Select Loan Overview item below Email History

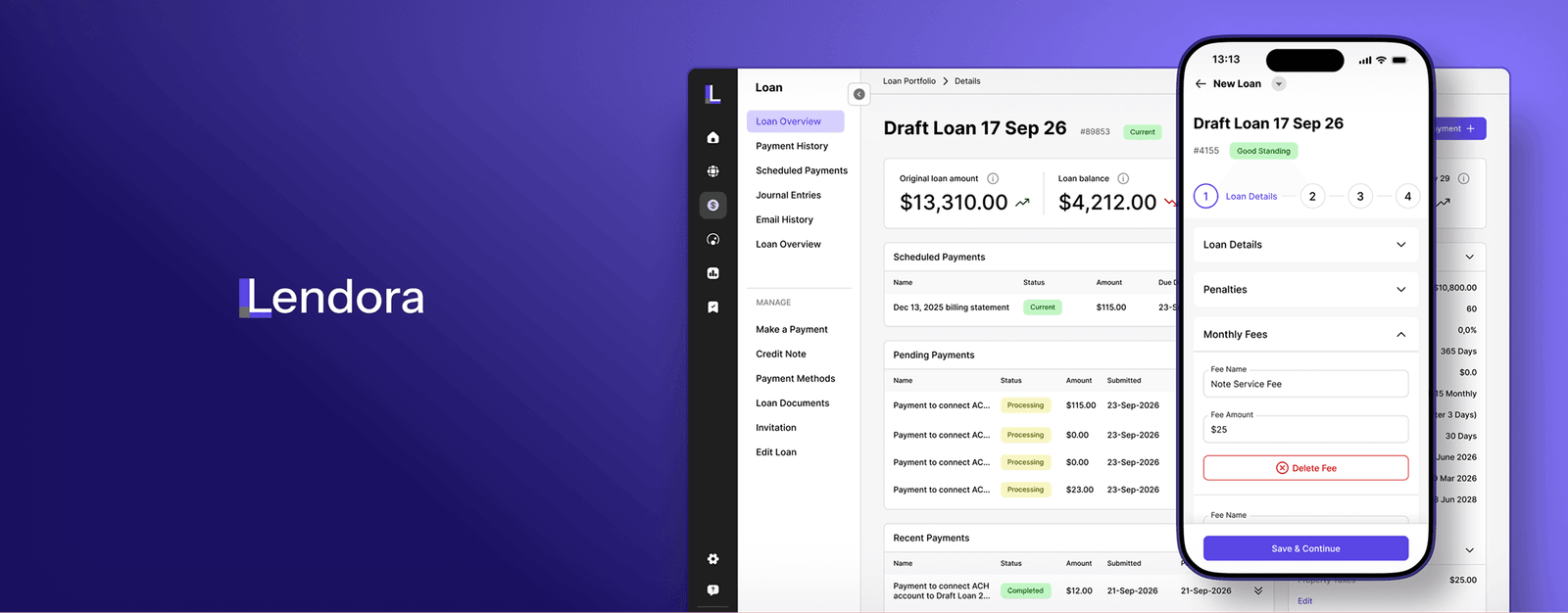[x=788, y=244]
